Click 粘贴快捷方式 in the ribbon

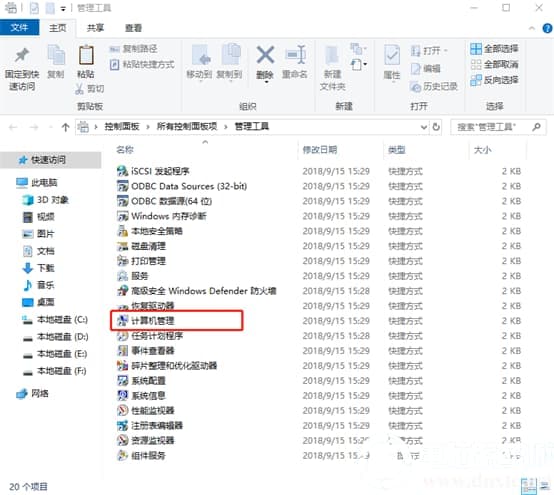click(x=142, y=64)
